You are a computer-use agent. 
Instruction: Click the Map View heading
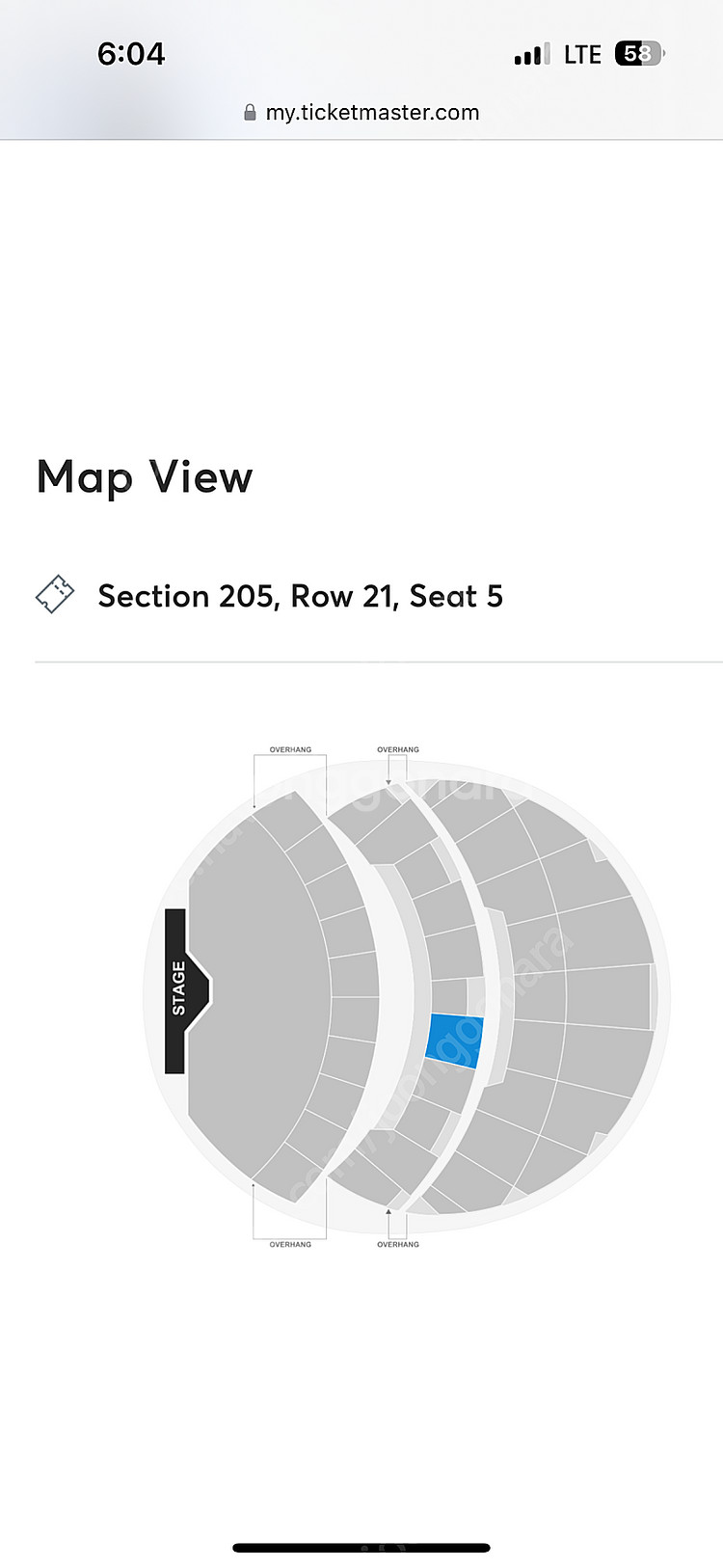[145, 477]
